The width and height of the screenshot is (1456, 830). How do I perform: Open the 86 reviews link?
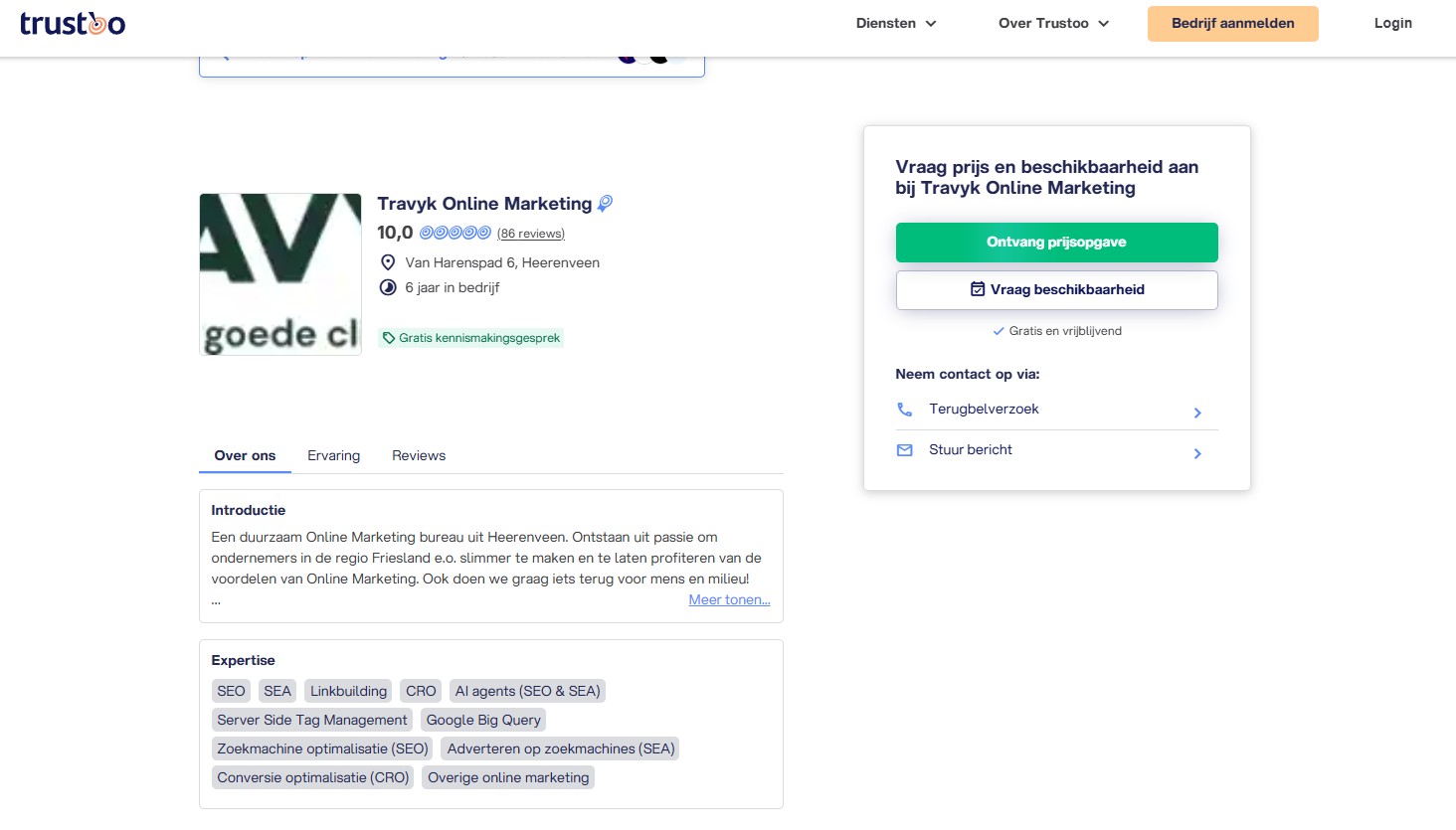531,234
